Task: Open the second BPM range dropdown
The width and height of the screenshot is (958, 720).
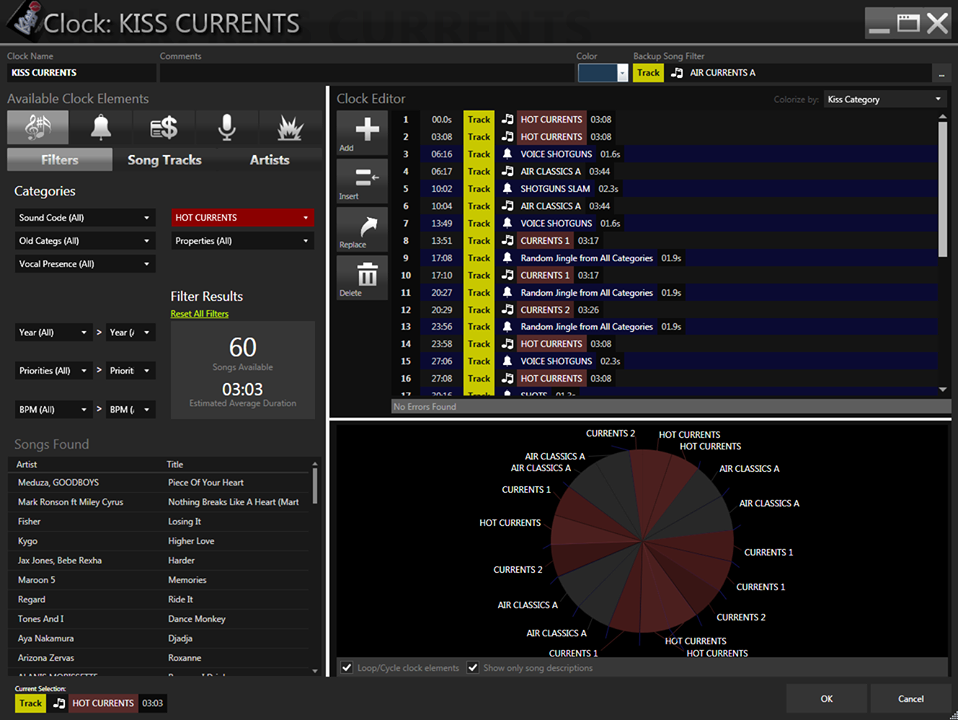Action: [x=130, y=410]
